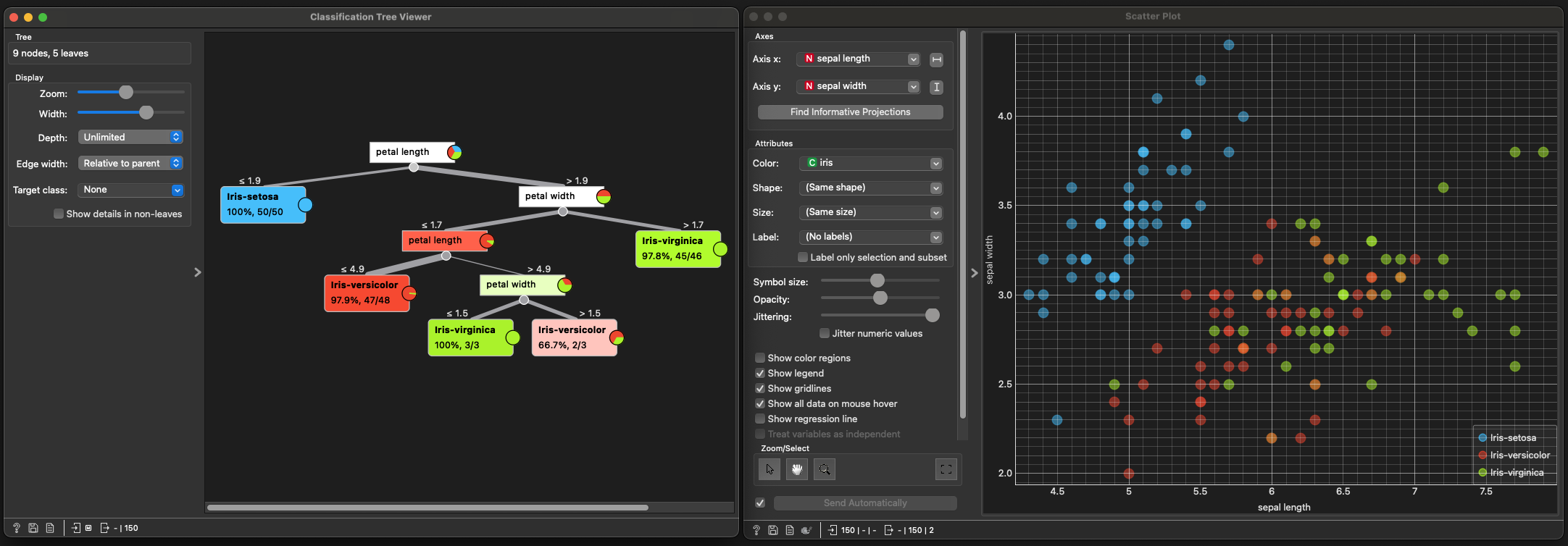Click the Iris-virginica entry in the legend

[1516, 472]
